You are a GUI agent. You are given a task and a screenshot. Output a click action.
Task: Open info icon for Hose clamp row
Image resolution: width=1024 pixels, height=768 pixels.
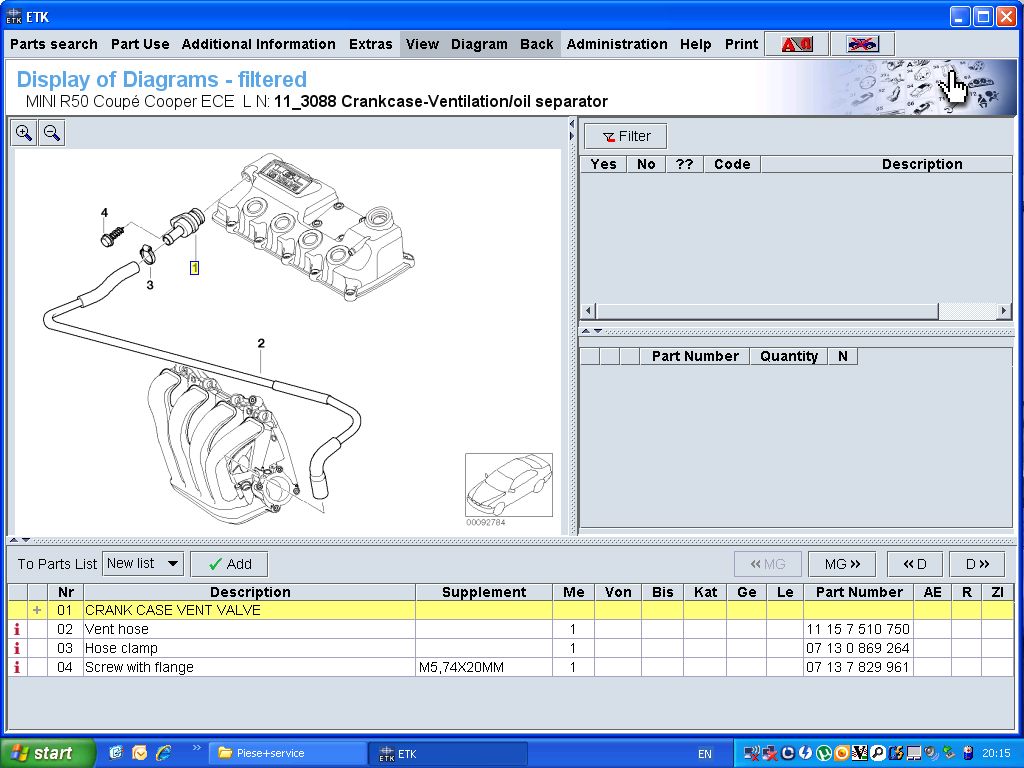[x=17, y=648]
